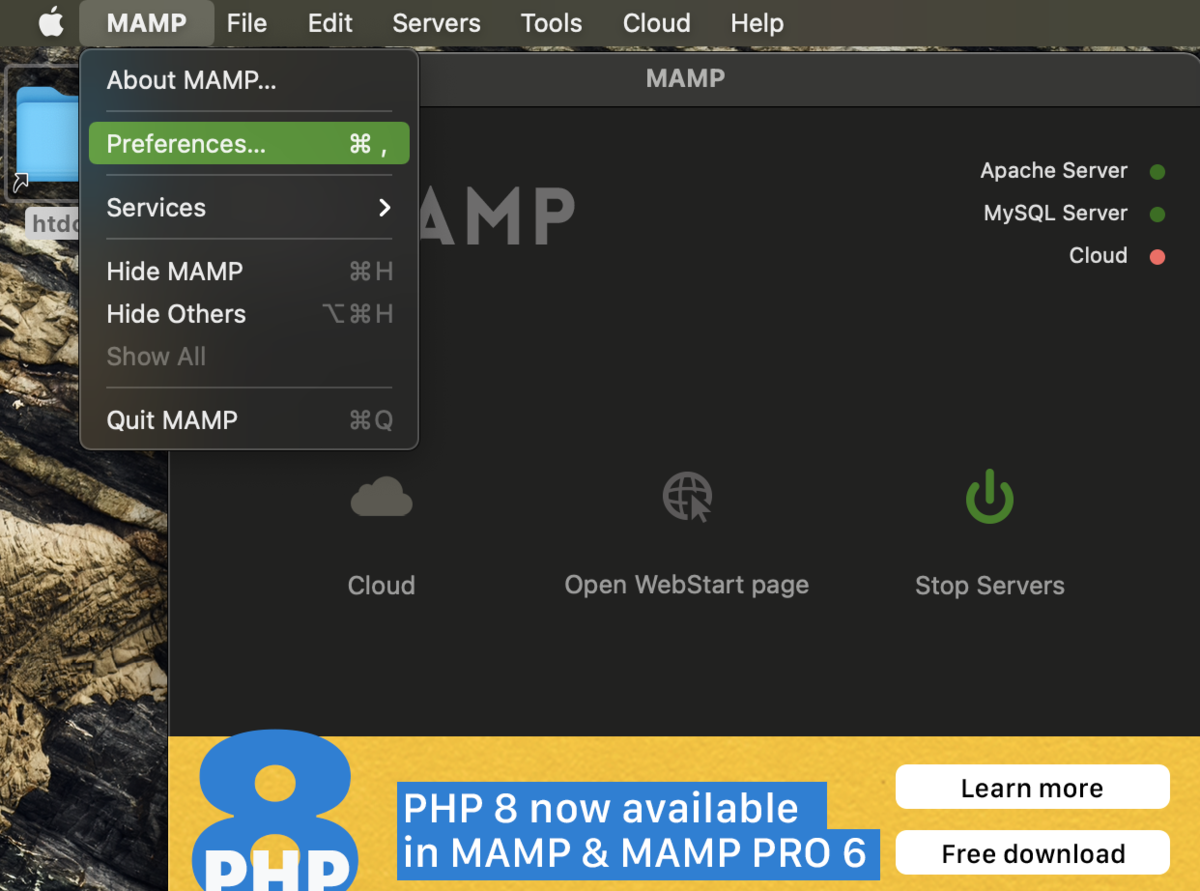This screenshot has width=1200, height=891.
Task: Open the File menu
Action: point(246,22)
